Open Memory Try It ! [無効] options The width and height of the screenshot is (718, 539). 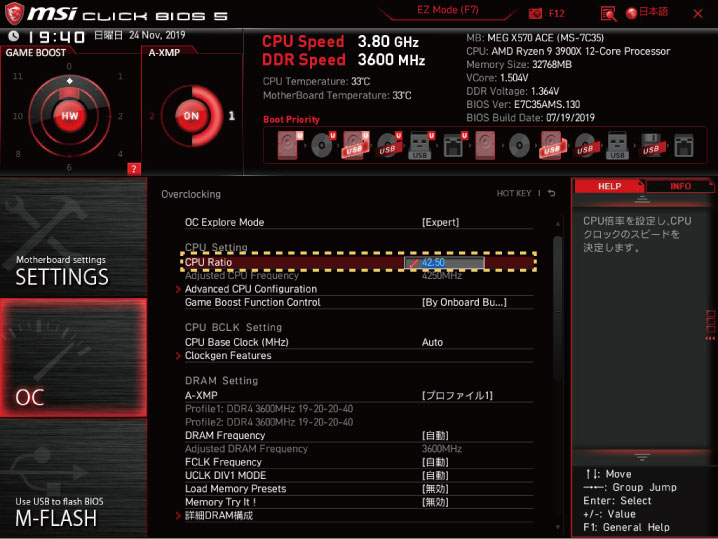click(x=359, y=502)
